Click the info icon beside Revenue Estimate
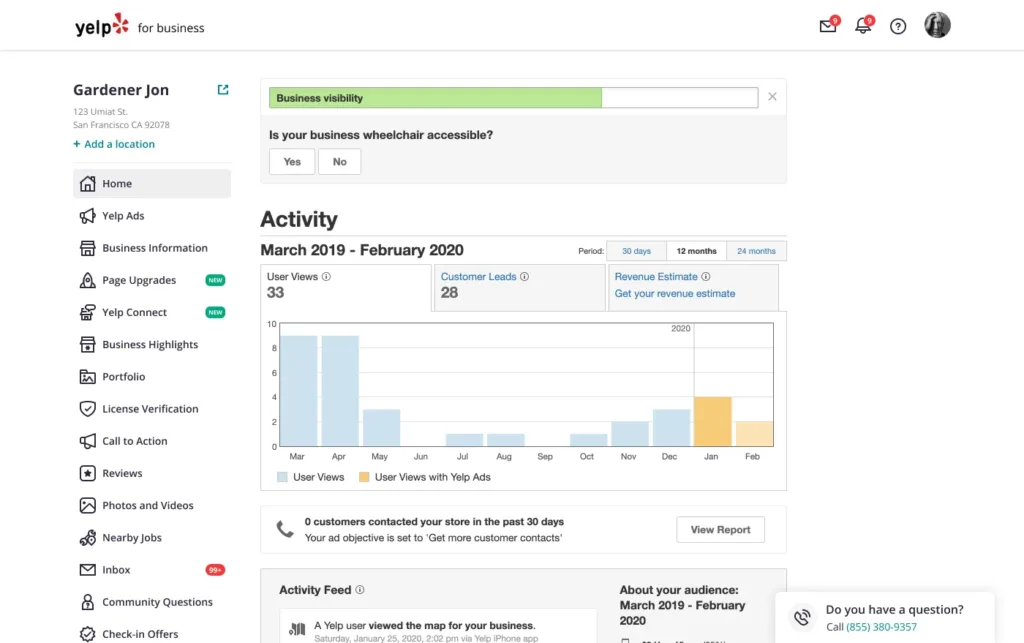The image size is (1024, 643). coord(705,277)
